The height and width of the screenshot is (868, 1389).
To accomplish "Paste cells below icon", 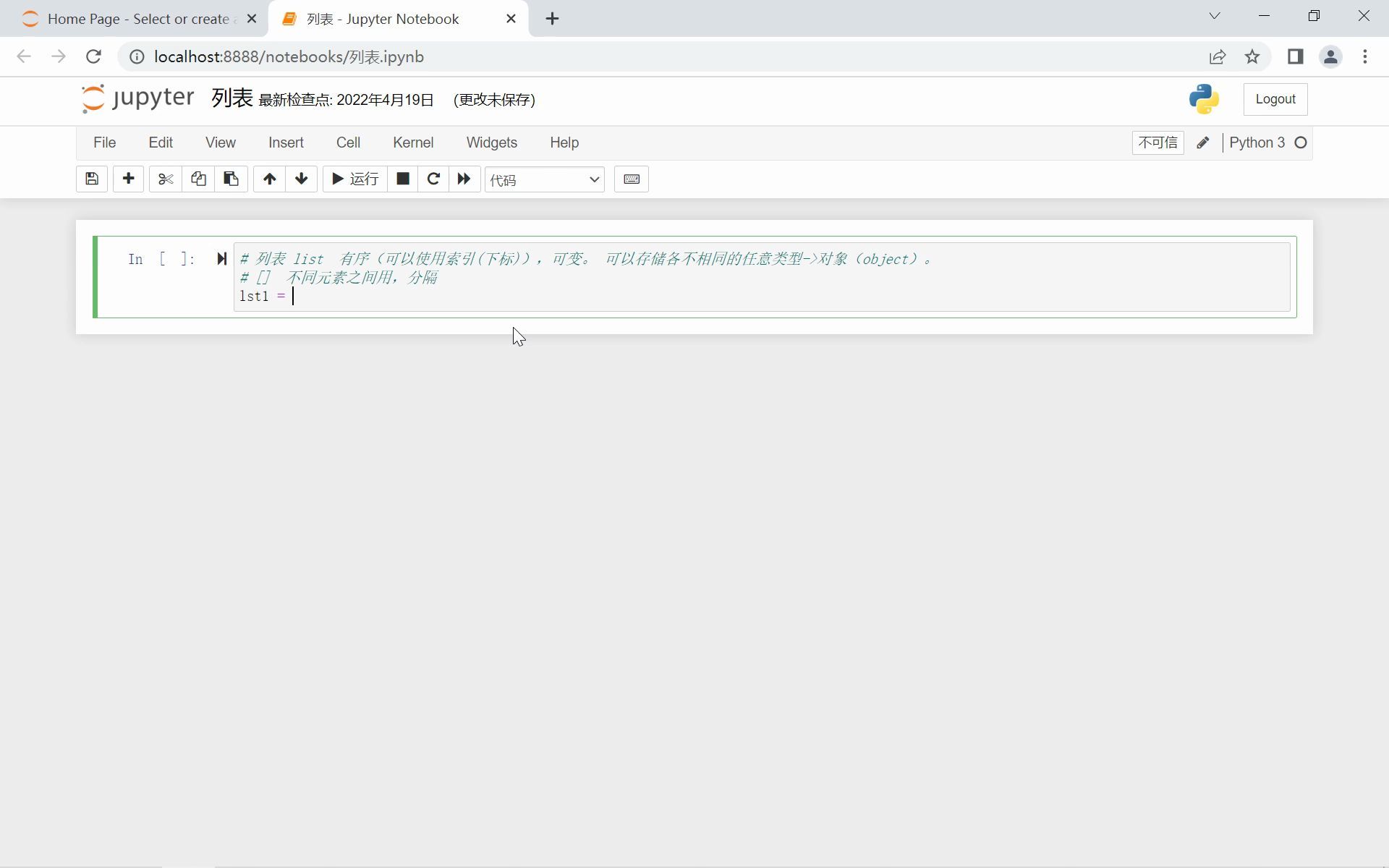I will click(231, 179).
